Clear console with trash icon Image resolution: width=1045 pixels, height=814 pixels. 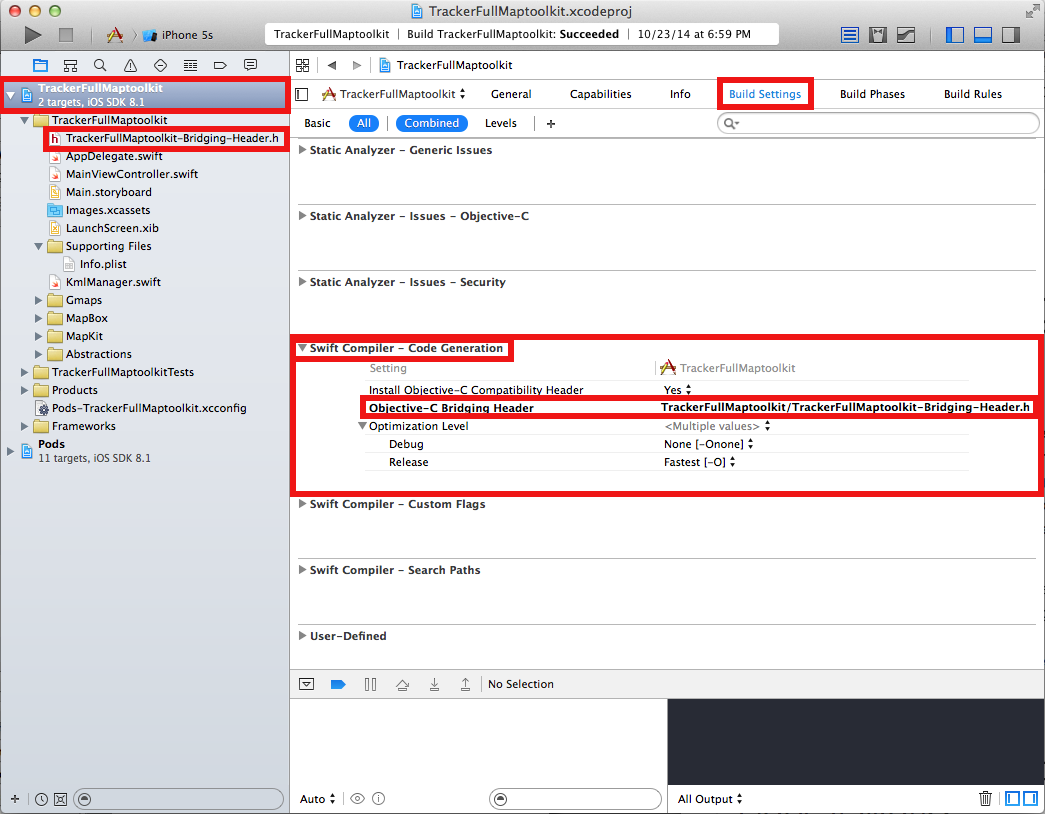tap(985, 798)
